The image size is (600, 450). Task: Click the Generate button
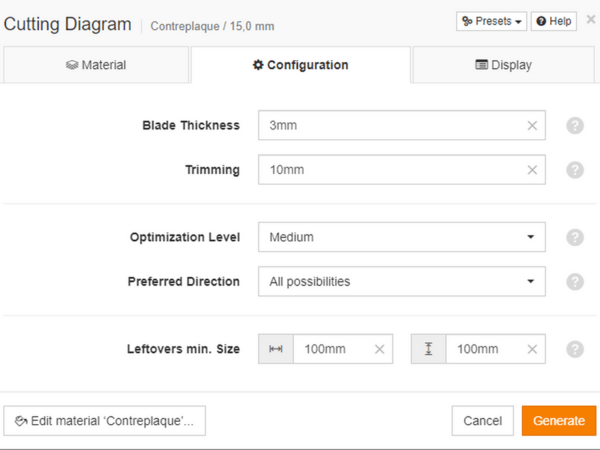(x=558, y=421)
